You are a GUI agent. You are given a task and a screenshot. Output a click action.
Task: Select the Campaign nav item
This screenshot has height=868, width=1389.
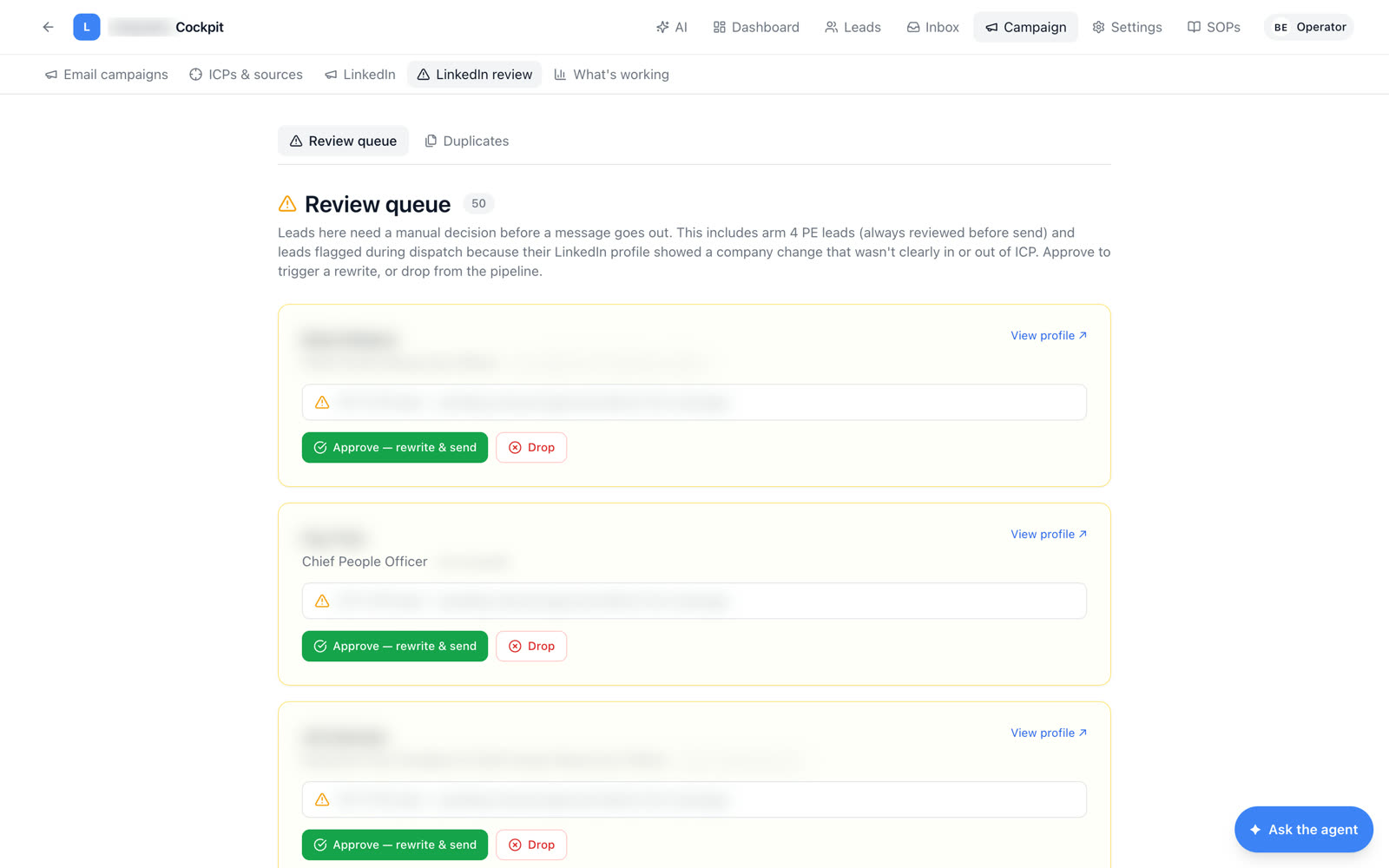(1025, 27)
